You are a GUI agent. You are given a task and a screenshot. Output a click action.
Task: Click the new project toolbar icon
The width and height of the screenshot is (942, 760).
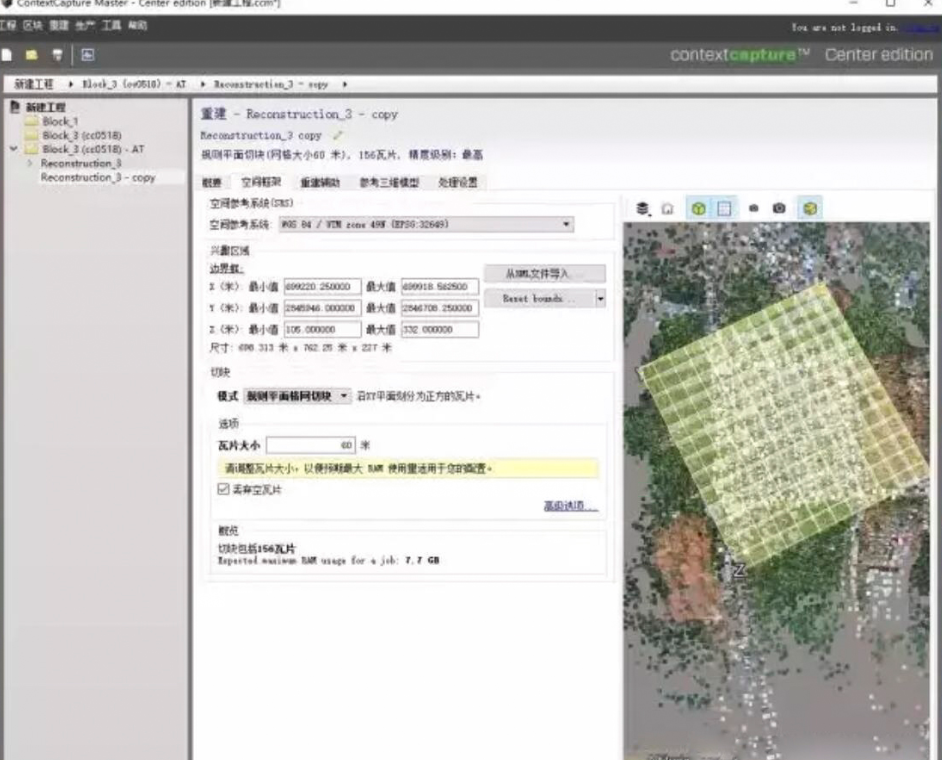click(x=7, y=55)
